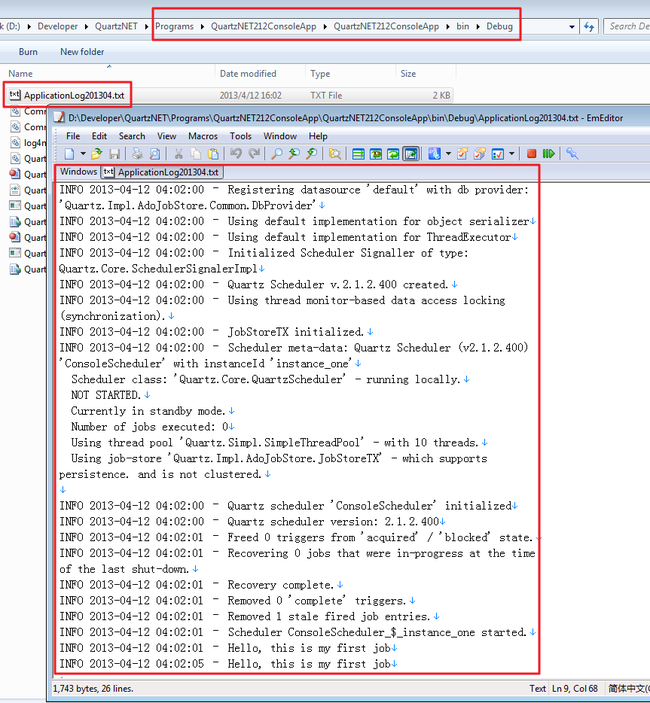This screenshot has height=703, width=650.
Task: Click the Paste clipboard icon
Action: 213,154
